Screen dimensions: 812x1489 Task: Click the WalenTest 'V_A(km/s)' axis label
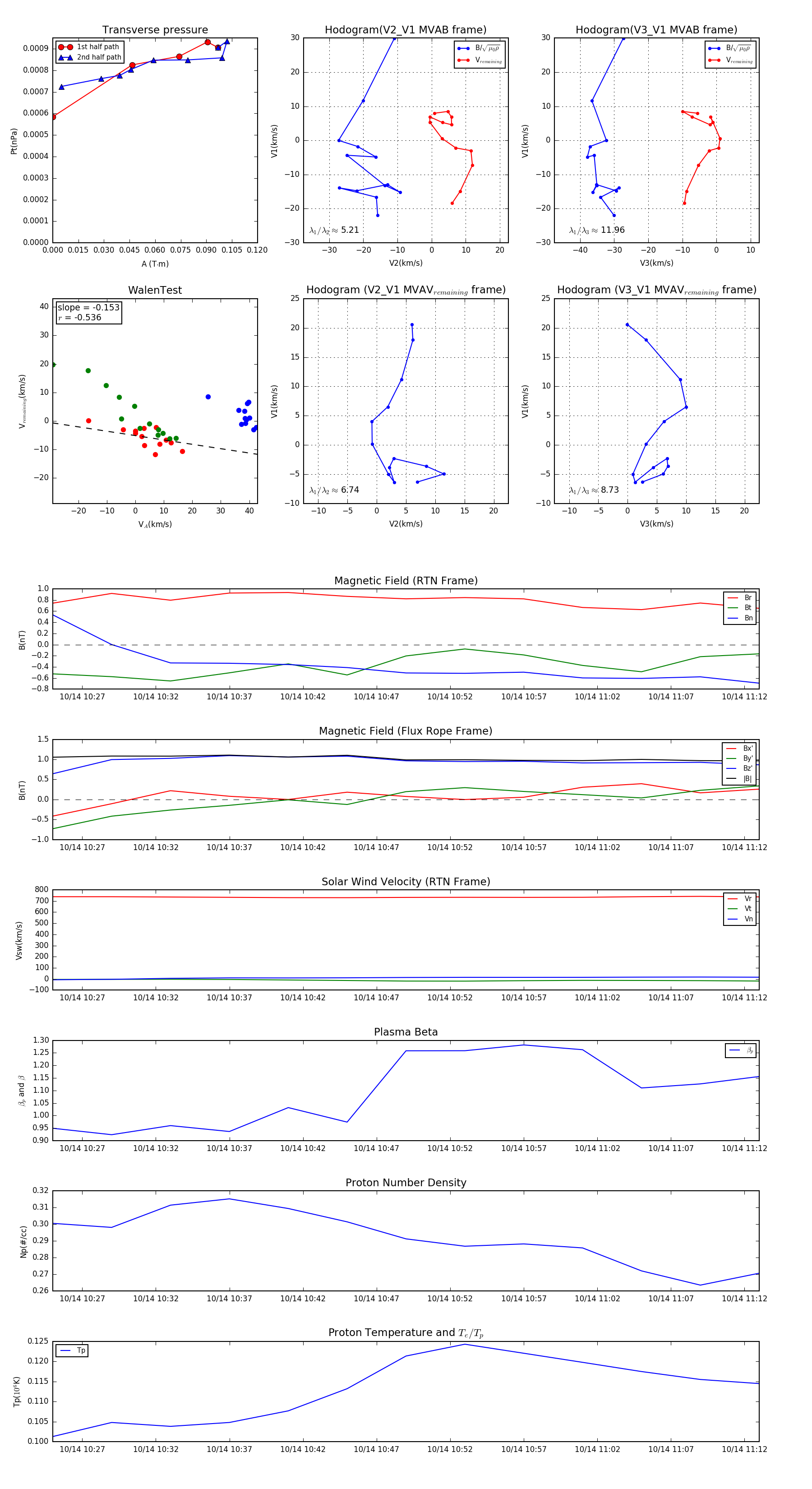[155, 524]
